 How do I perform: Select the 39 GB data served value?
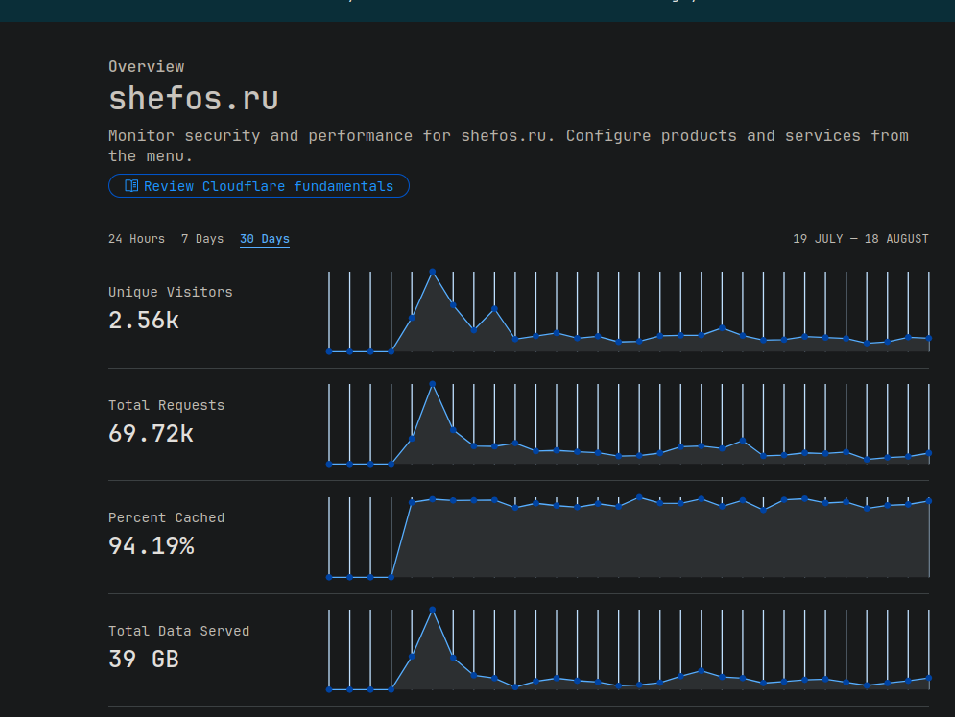(x=143, y=659)
